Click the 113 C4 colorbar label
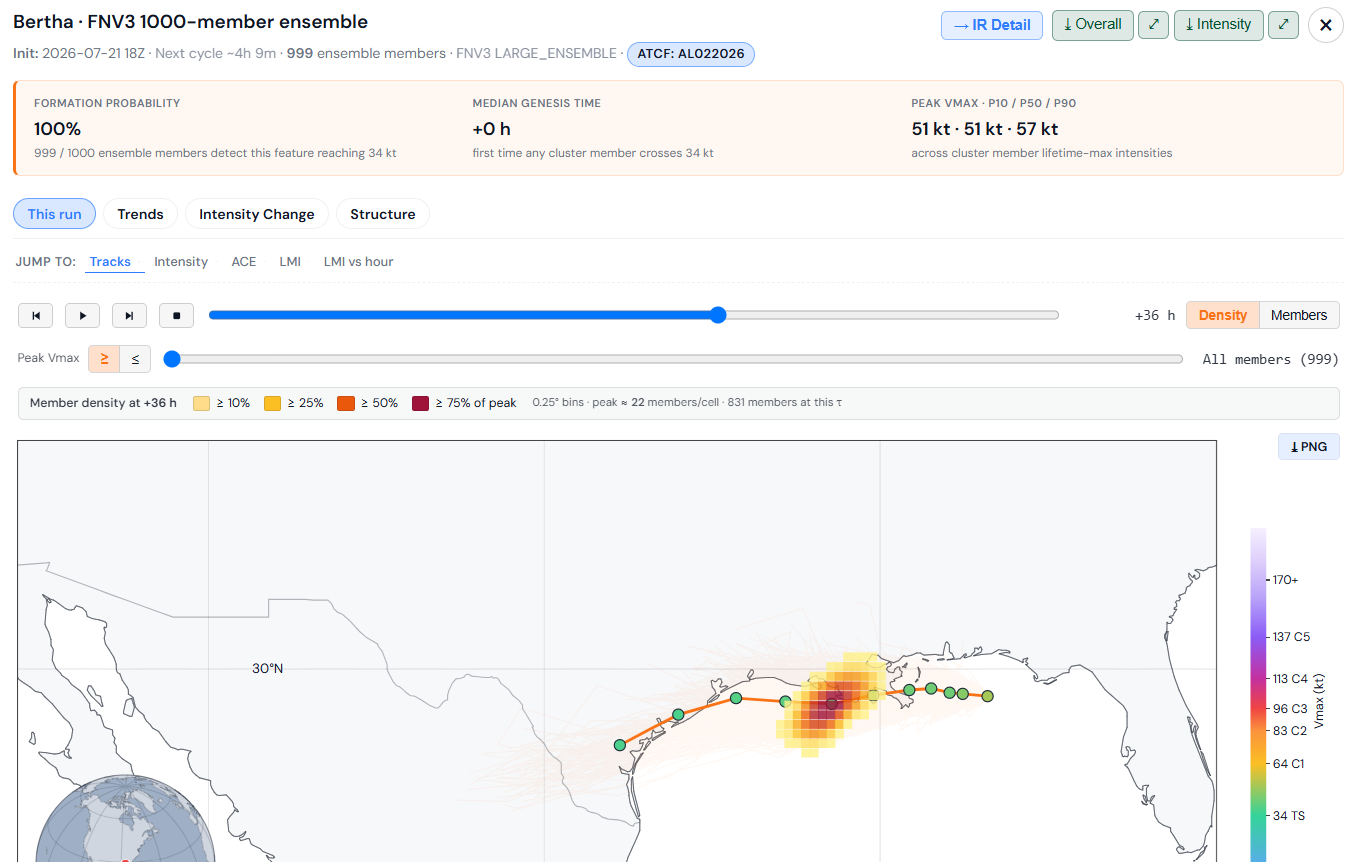1352x862 pixels. 1290,679
